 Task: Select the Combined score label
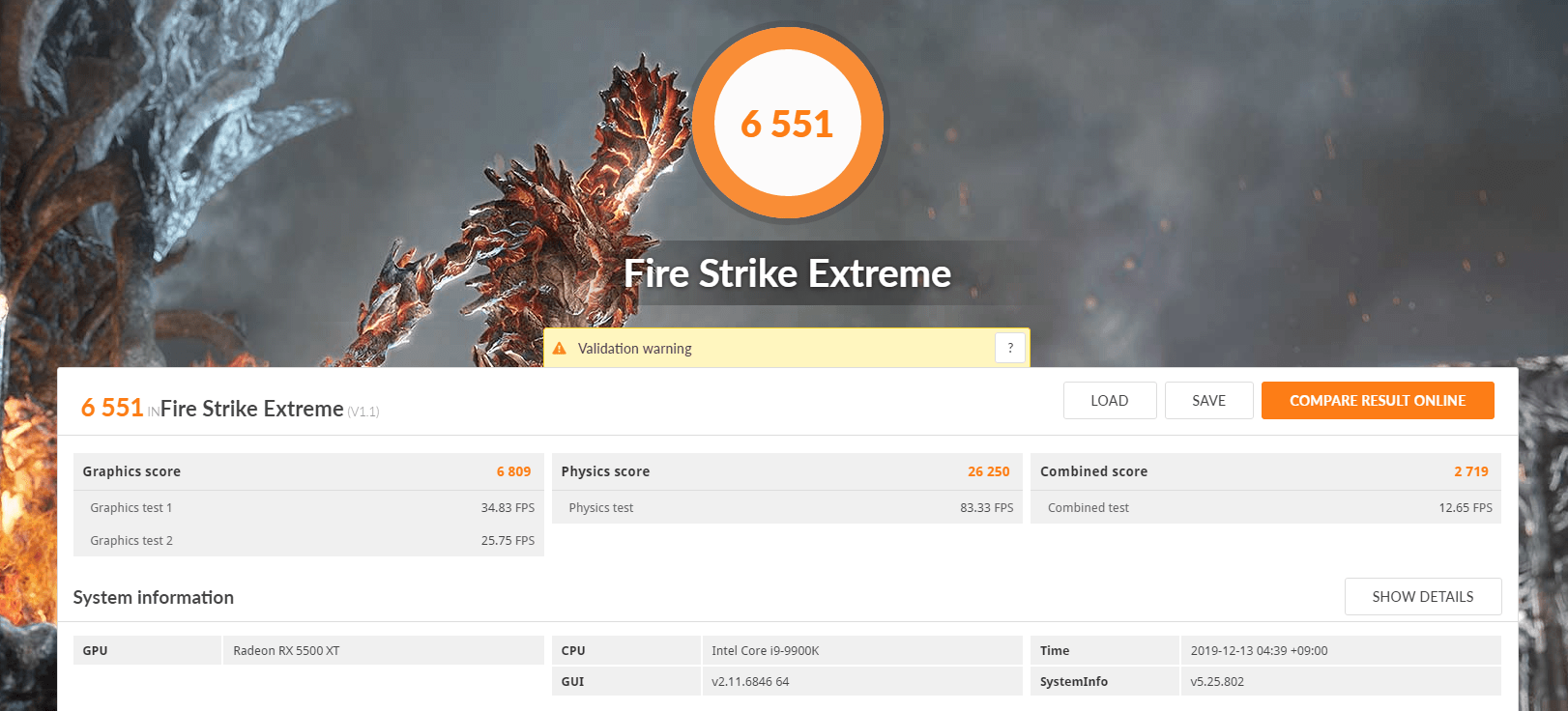1093,471
